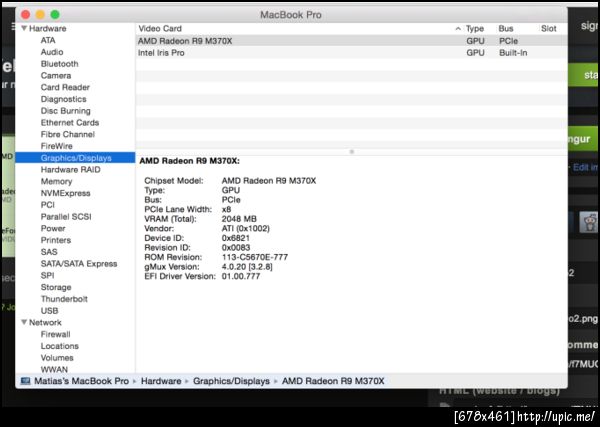This screenshot has height=427, width=600.
Task: Open the Storage entry
Action: coord(56,287)
